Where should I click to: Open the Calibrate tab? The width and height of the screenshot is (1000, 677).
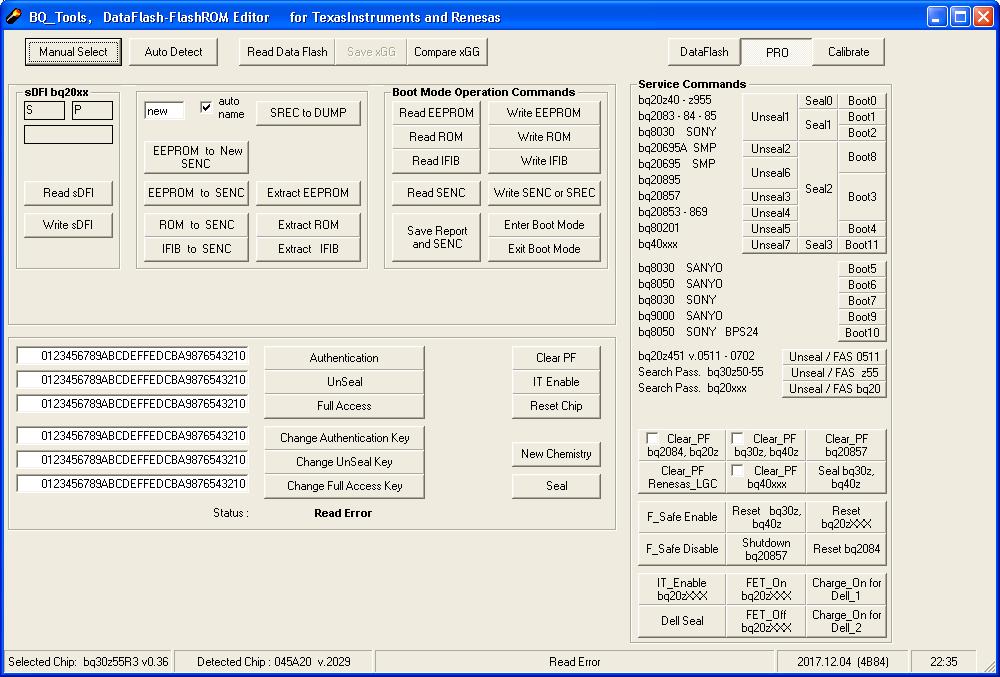[848, 52]
